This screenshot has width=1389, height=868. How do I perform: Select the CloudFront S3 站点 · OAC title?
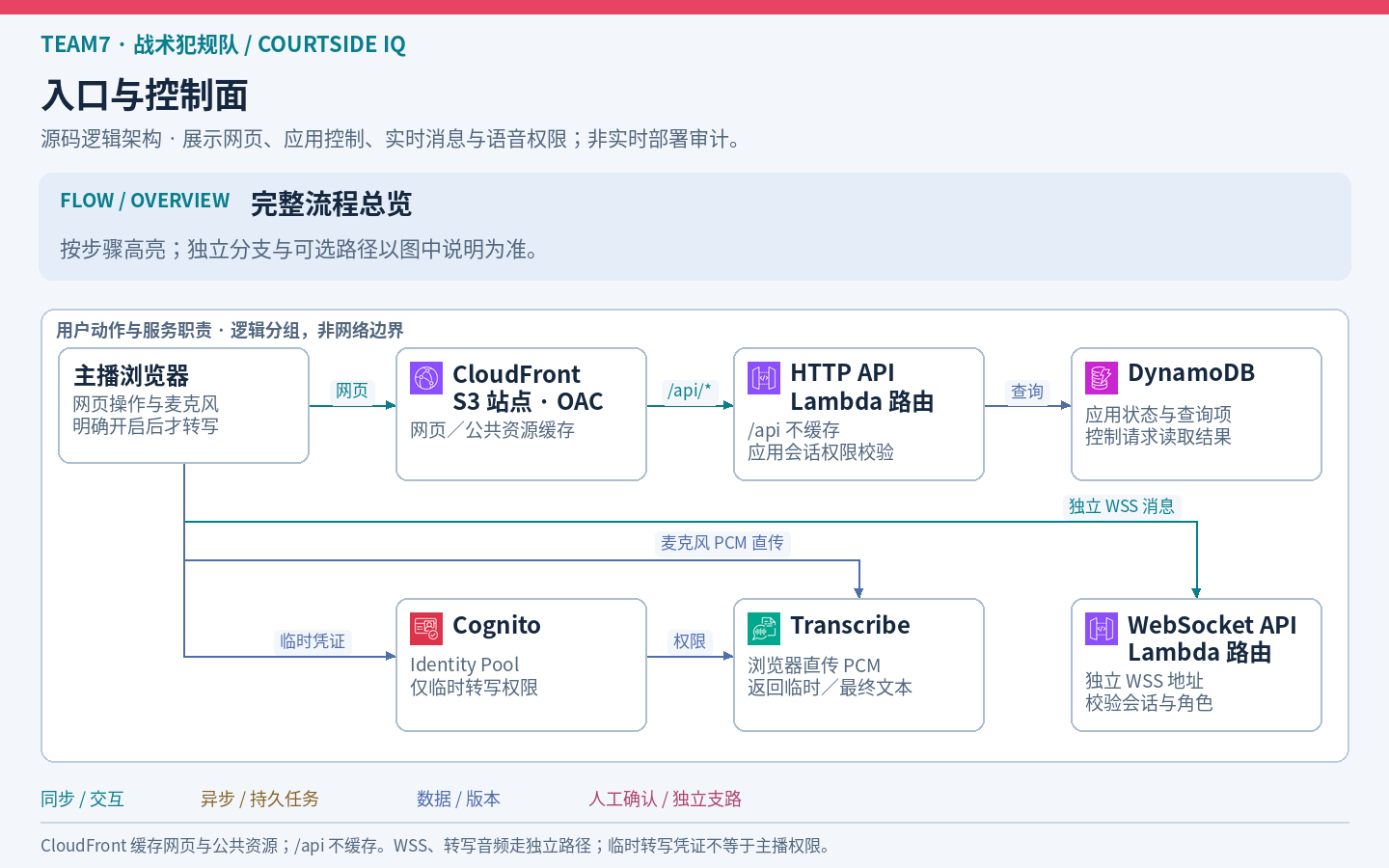(528, 388)
